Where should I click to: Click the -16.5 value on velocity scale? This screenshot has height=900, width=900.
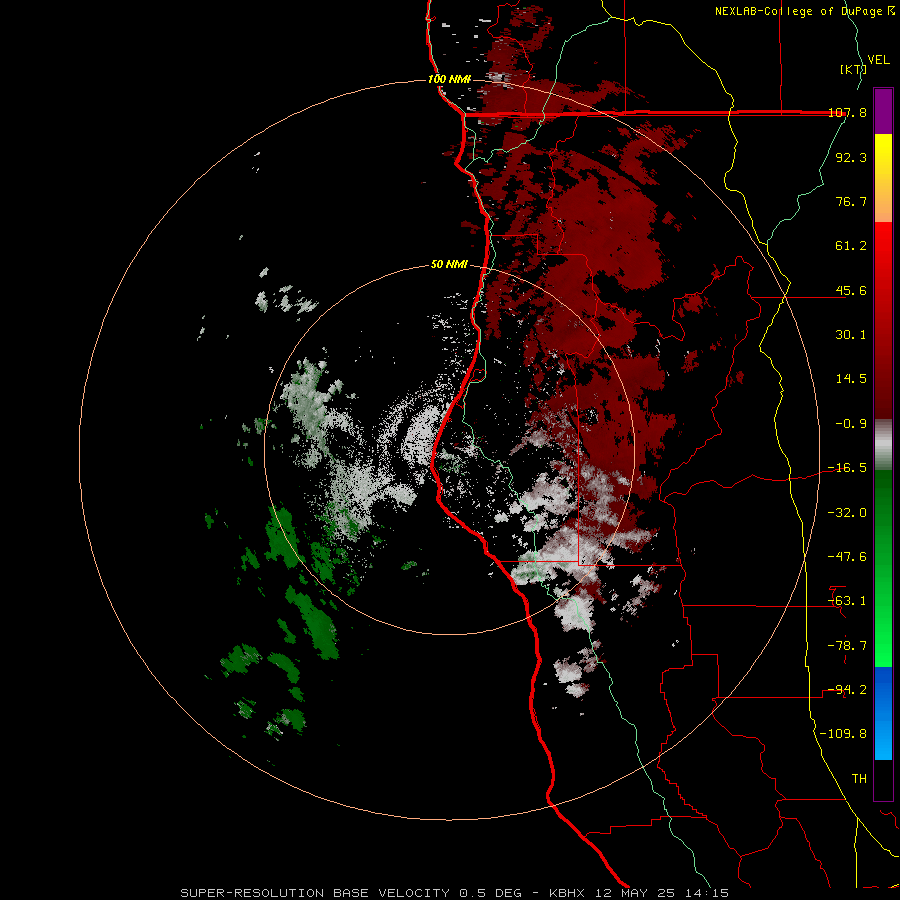click(848, 468)
